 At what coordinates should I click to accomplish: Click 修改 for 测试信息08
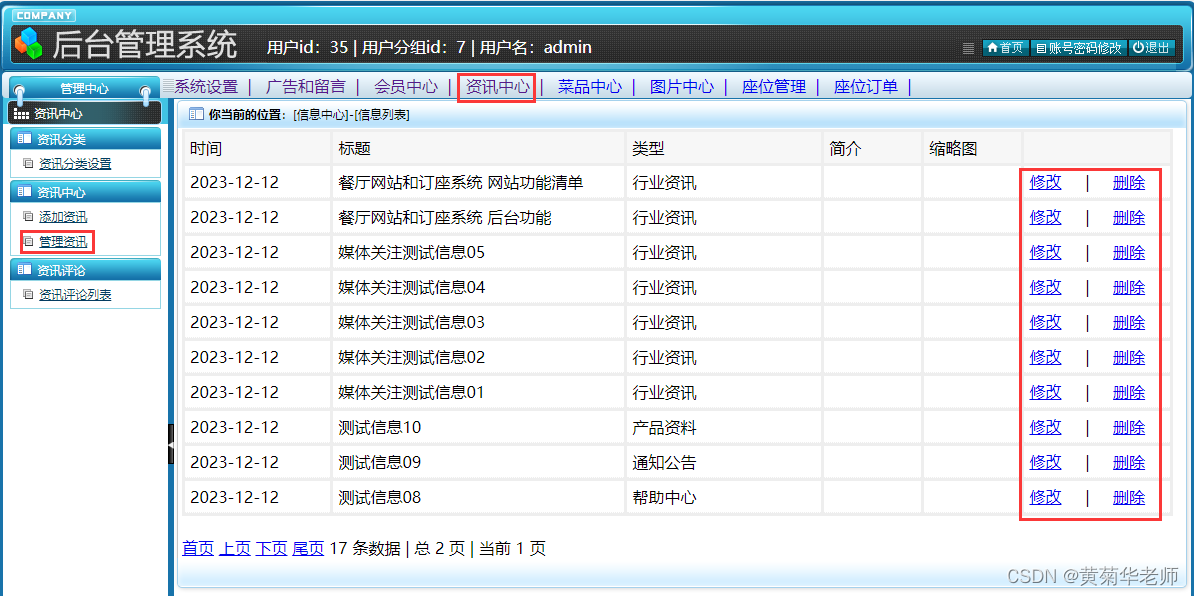click(x=1046, y=498)
